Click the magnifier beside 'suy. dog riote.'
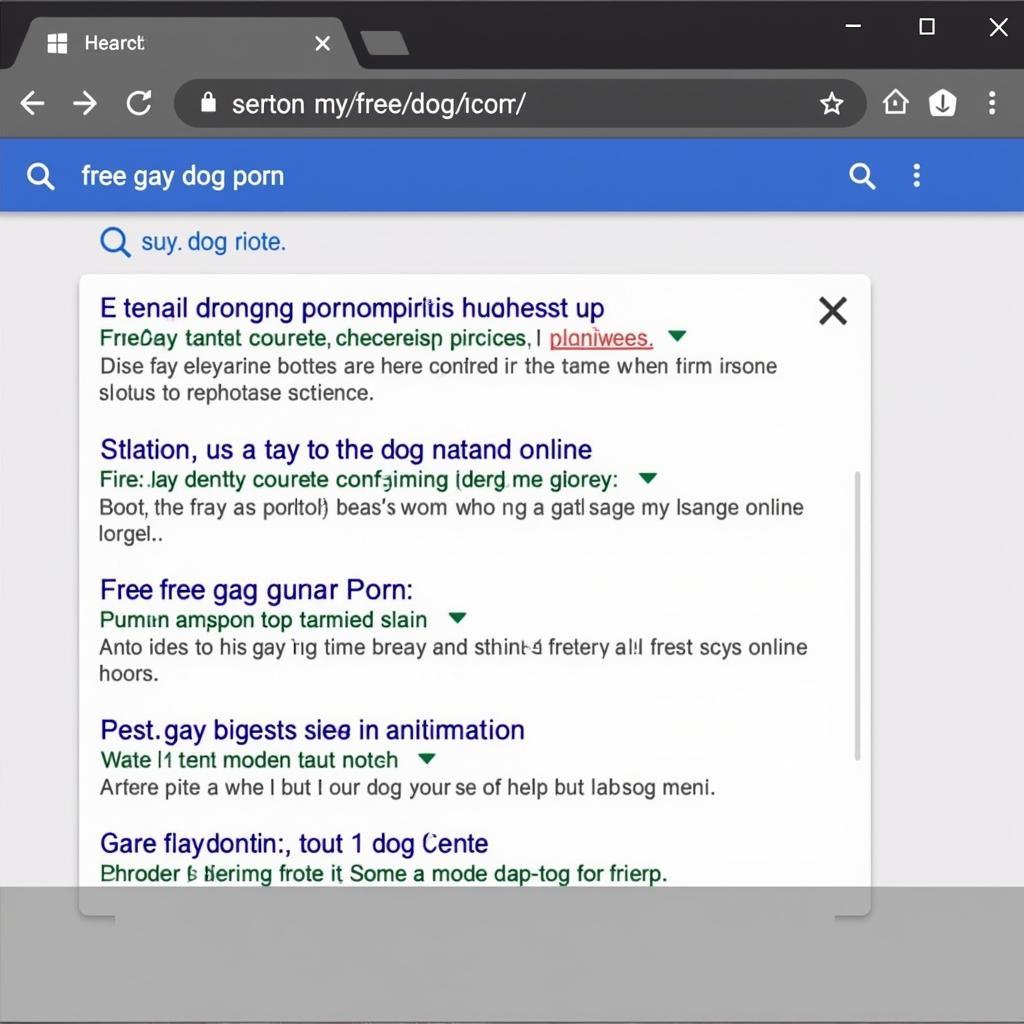This screenshot has height=1024, width=1024. tap(115, 242)
